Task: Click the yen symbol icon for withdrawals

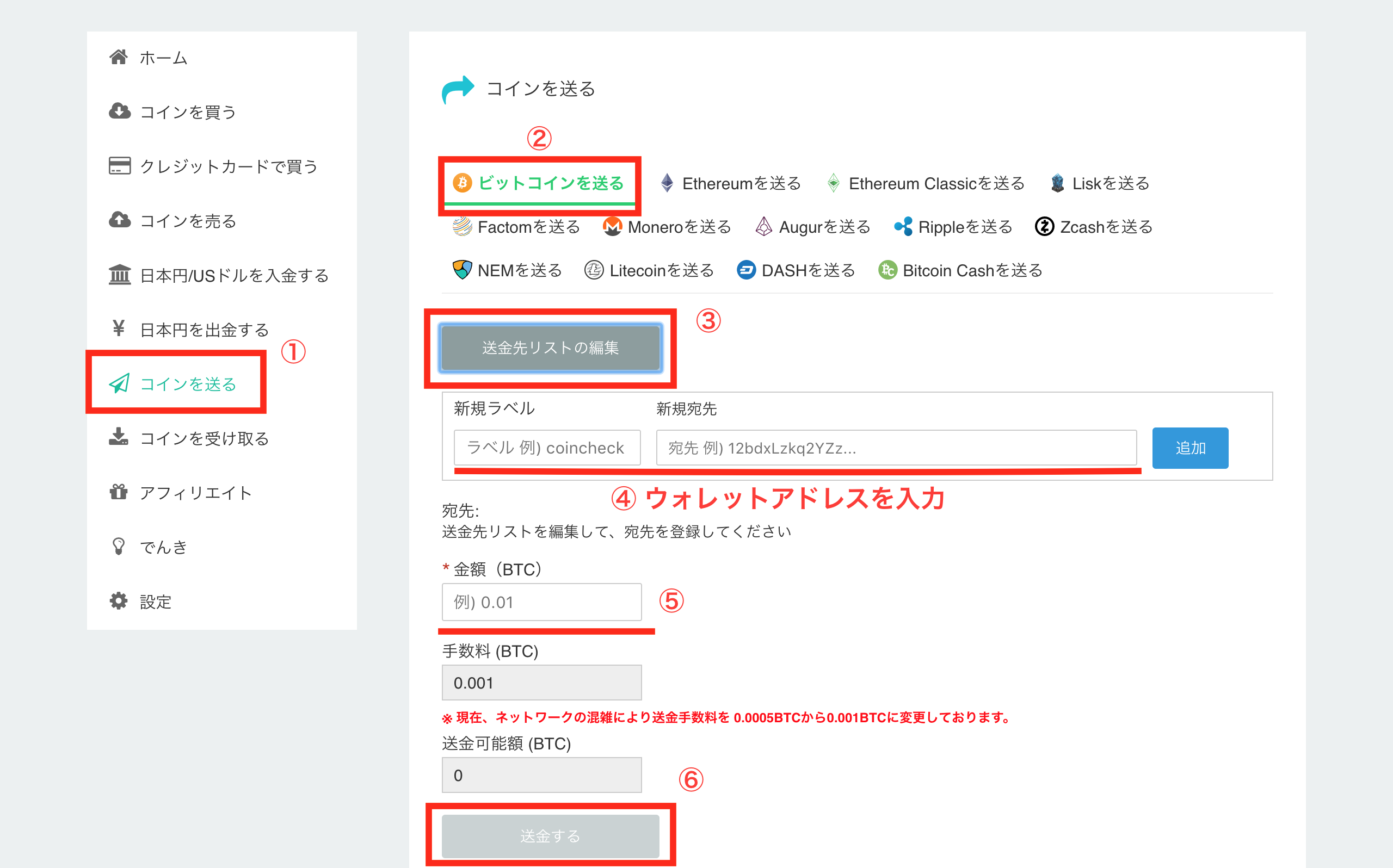Action: 118,328
